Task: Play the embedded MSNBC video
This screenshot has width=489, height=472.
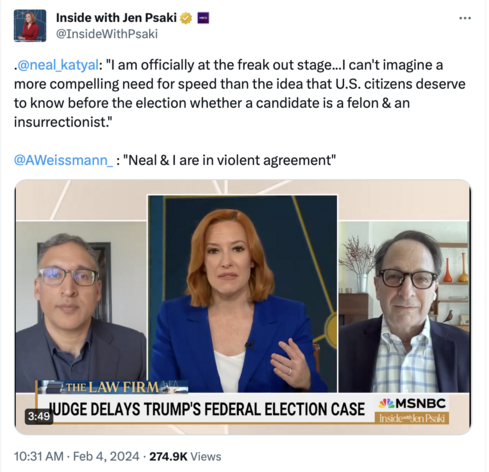Action: [243, 307]
